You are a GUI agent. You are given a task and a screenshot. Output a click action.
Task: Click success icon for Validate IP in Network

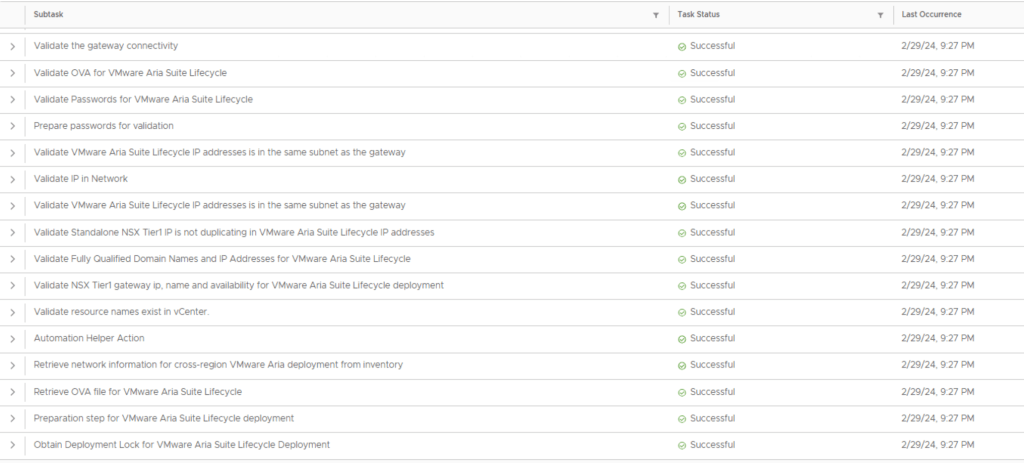(x=682, y=180)
